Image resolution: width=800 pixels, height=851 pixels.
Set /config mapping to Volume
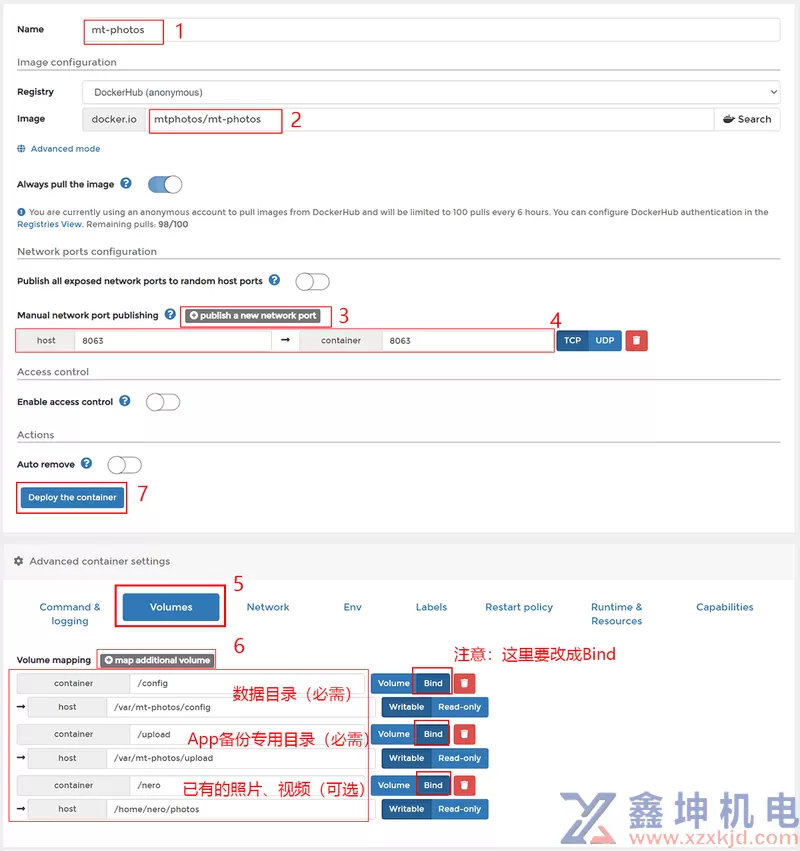pyautogui.click(x=393, y=683)
